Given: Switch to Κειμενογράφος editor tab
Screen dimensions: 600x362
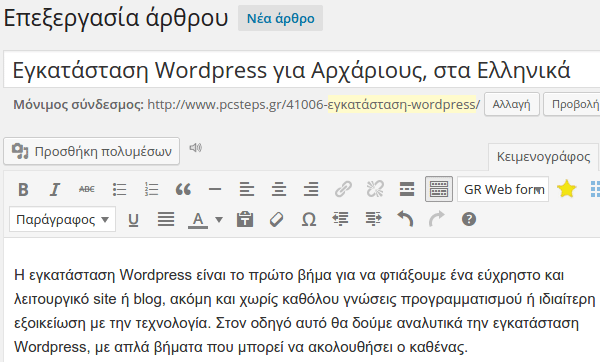Looking at the screenshot, I should pos(543,157).
